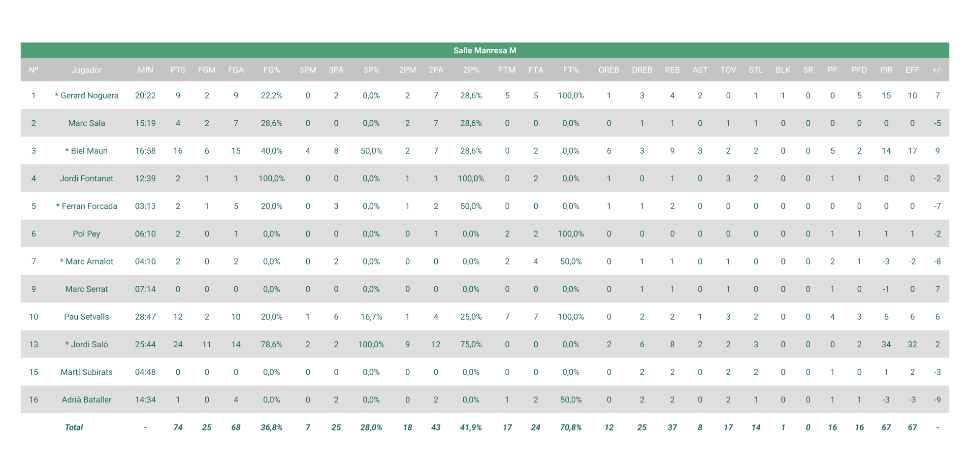The height and width of the screenshot is (473, 977).
Task: Click the FG% column header
Action: (x=271, y=70)
